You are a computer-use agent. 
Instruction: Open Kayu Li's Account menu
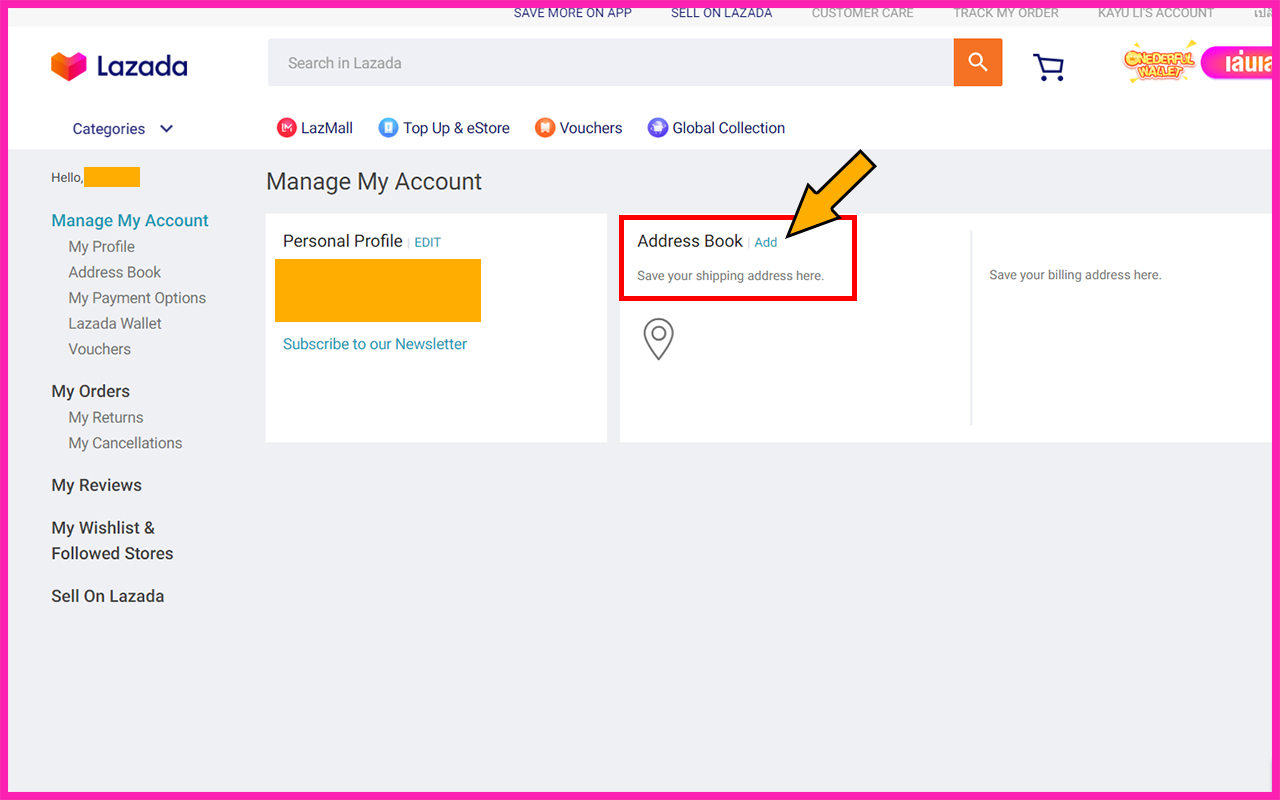pyautogui.click(x=1155, y=13)
